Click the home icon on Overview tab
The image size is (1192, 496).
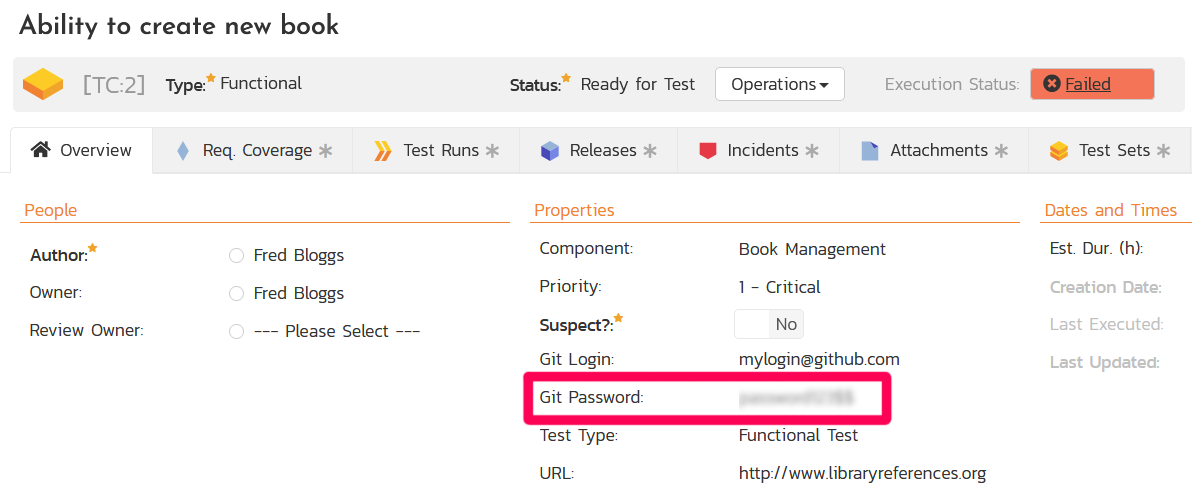[x=40, y=150]
